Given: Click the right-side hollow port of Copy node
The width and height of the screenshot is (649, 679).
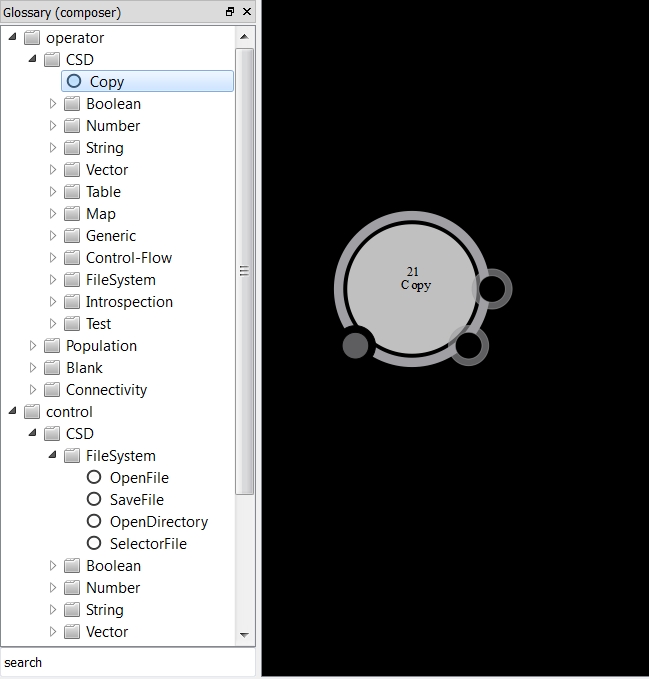Looking at the screenshot, I should pyautogui.click(x=492, y=289).
